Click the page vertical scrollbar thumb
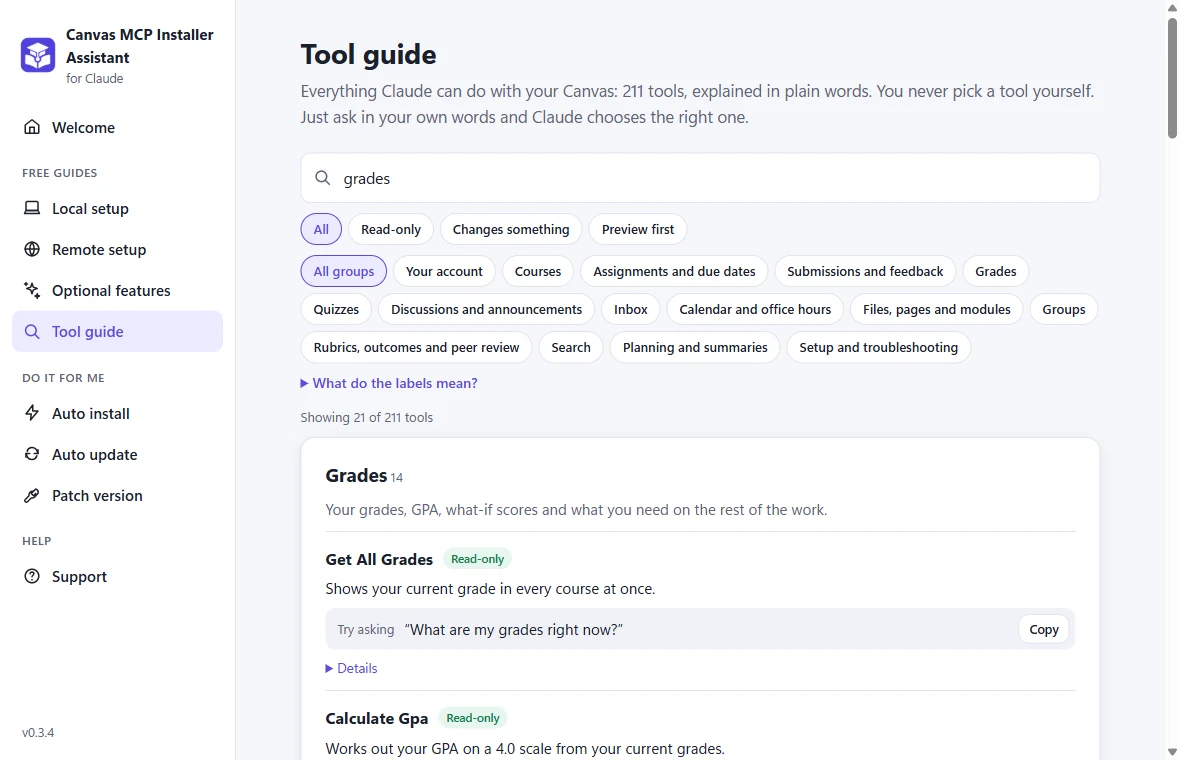Viewport: 1180px width, 760px height. [1172, 78]
